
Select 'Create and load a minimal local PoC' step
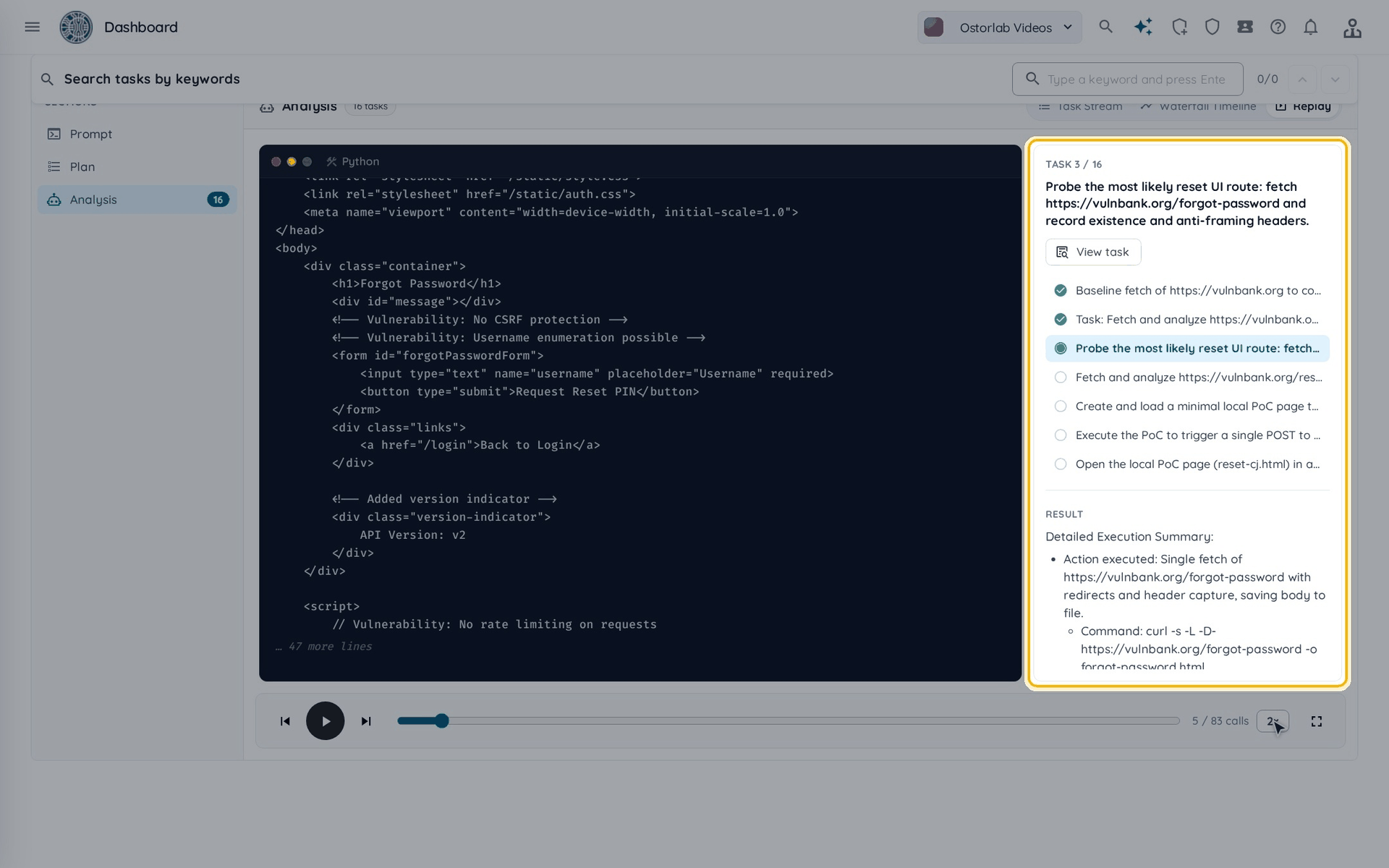(1187, 407)
